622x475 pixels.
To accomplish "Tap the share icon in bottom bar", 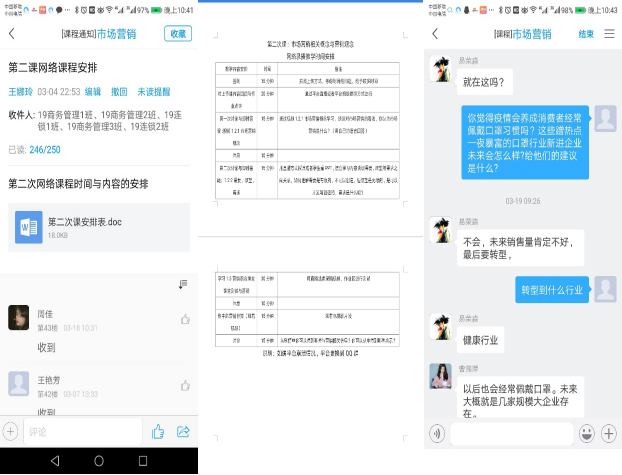I will tap(184, 431).
